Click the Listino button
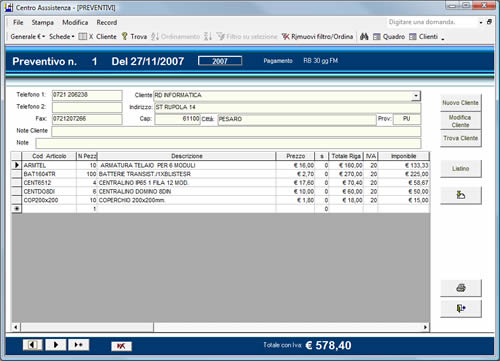The width and height of the screenshot is (500, 361). pyautogui.click(x=461, y=169)
